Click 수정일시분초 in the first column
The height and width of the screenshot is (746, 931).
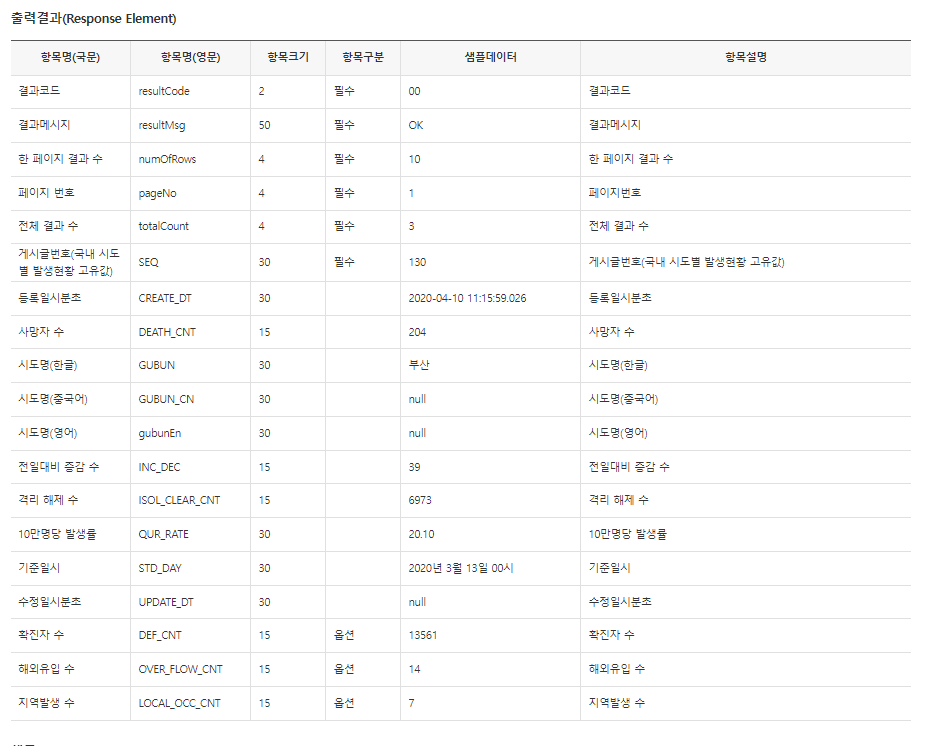50,602
